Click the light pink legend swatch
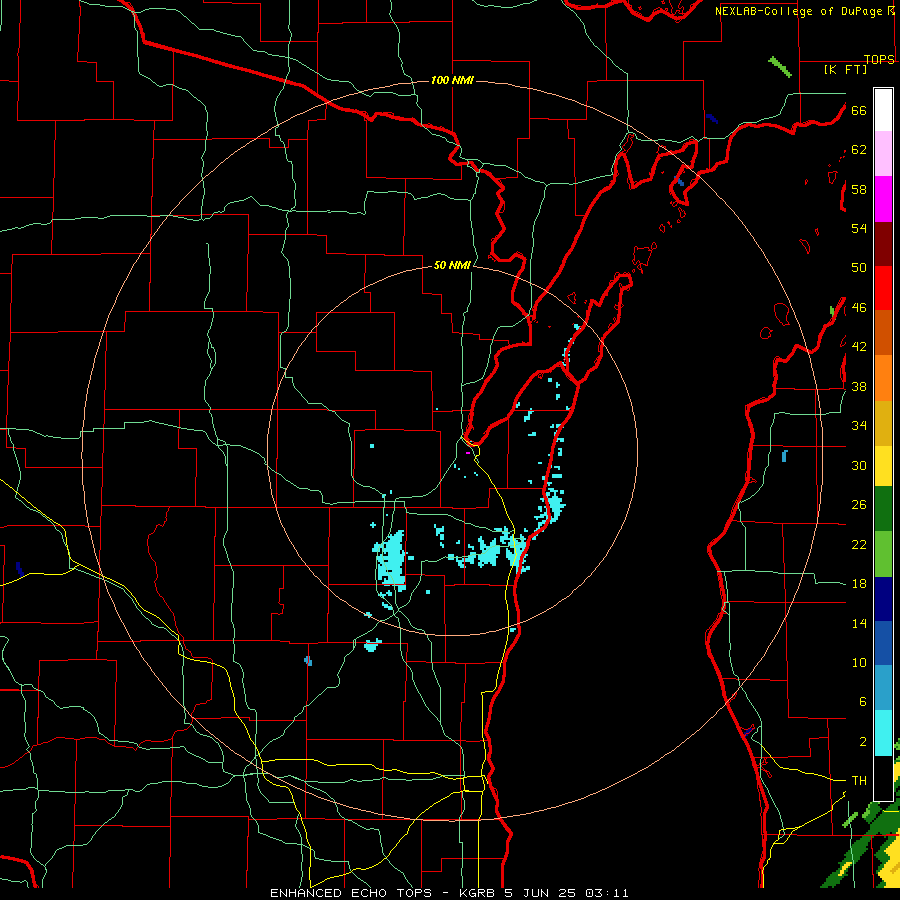This screenshot has width=900, height=900. coord(883,153)
